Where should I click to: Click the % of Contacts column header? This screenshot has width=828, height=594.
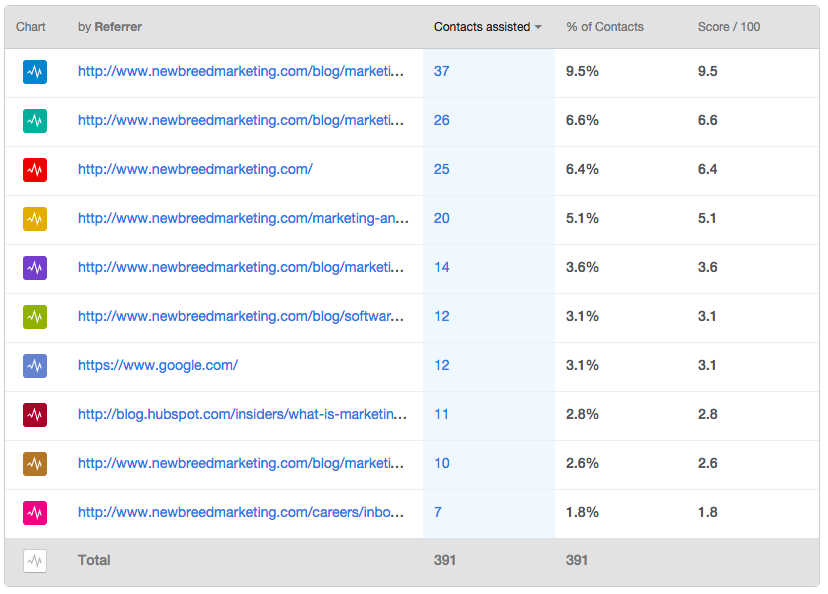[x=604, y=27]
